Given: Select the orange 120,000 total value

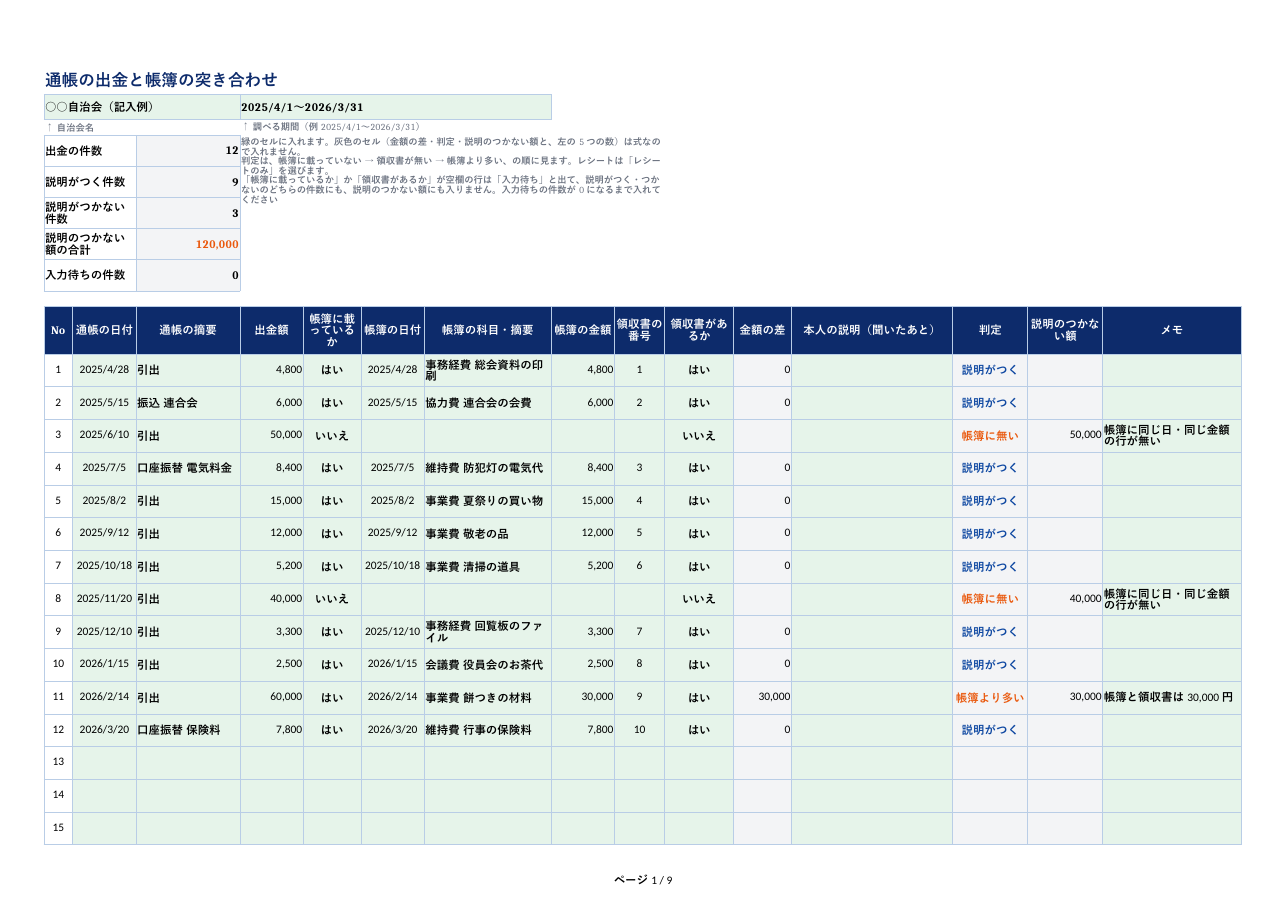Looking at the screenshot, I should pyautogui.click(x=189, y=244).
